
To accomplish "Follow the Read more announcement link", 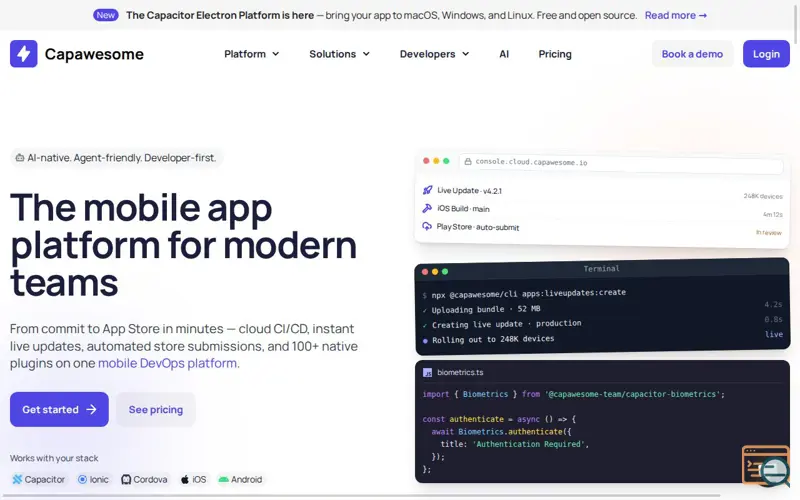I will [x=676, y=15].
